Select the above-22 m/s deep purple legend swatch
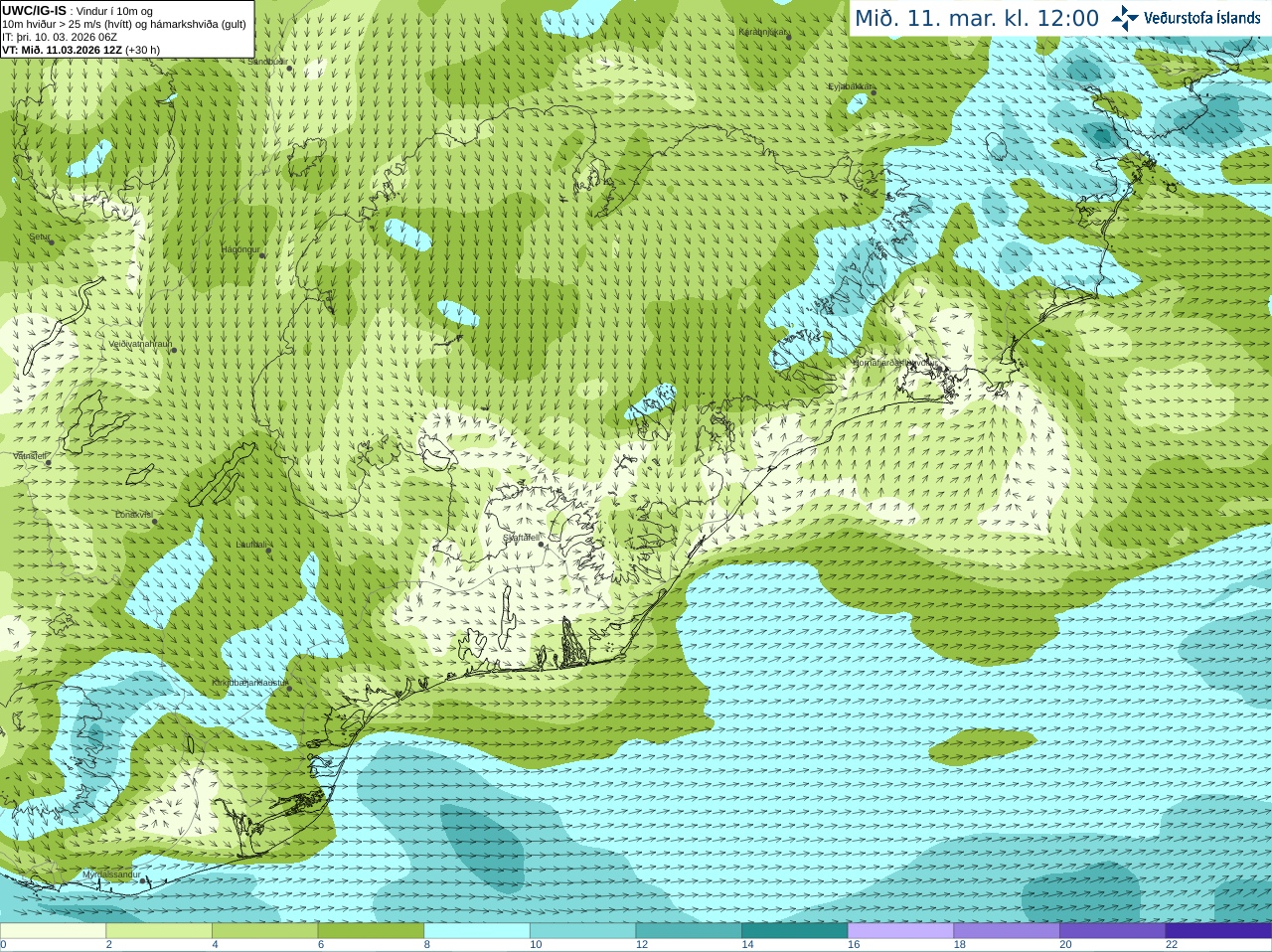1272x952 pixels. [x=1218, y=931]
